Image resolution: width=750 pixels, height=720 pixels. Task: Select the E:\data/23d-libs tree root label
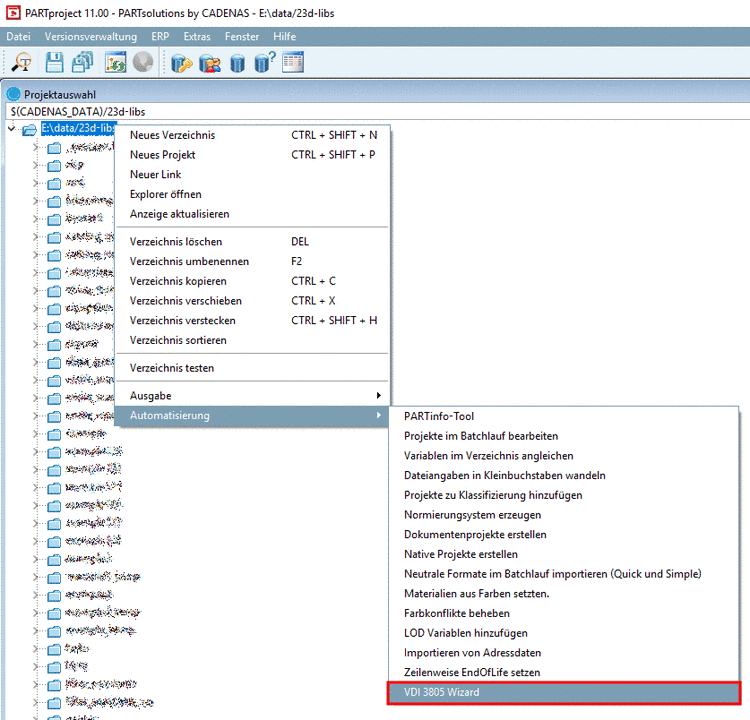coord(78,128)
